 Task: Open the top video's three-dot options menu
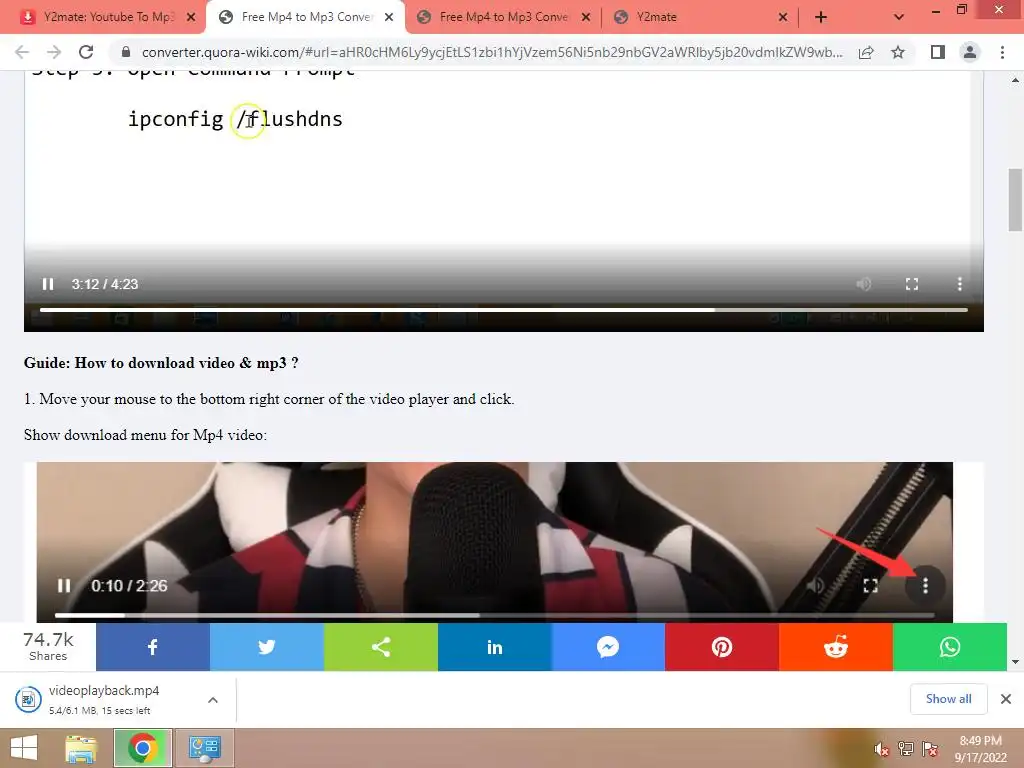(959, 284)
